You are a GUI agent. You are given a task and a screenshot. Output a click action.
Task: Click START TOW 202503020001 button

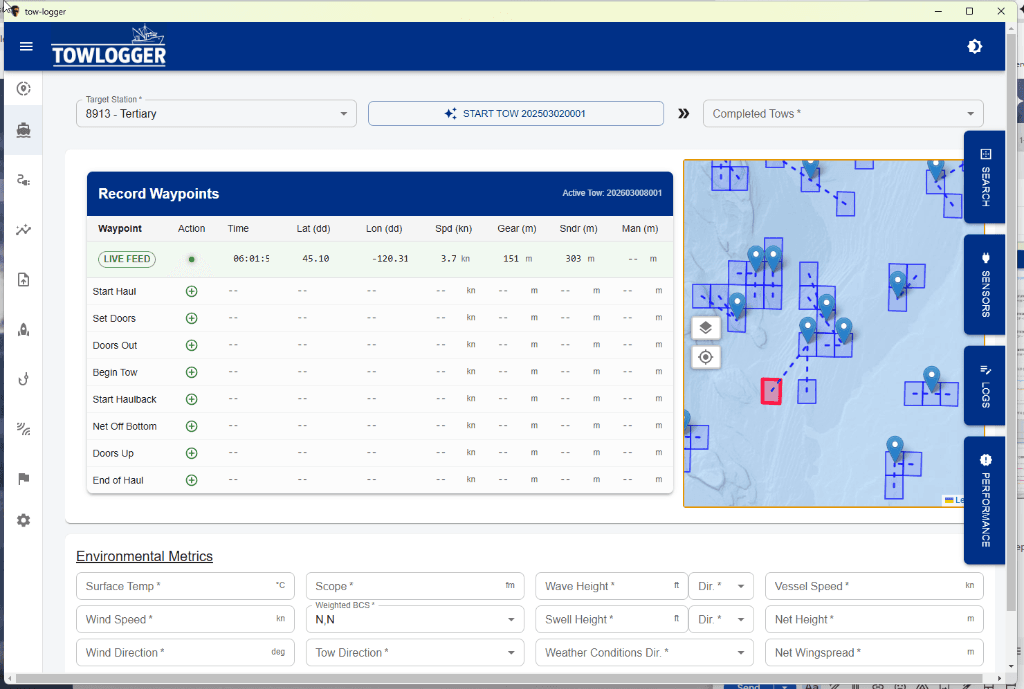pos(516,114)
